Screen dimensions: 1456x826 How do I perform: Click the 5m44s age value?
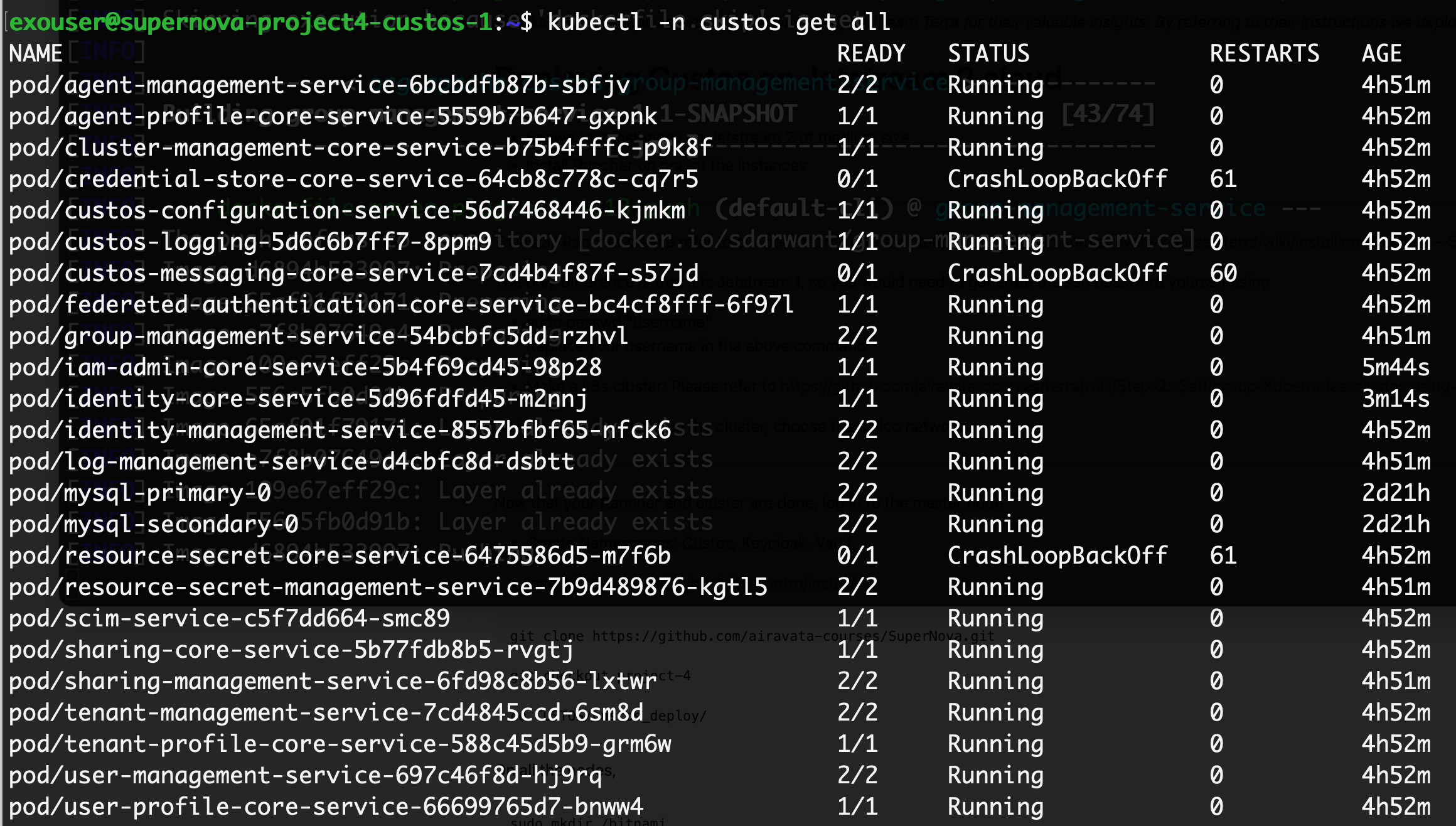point(1396,367)
